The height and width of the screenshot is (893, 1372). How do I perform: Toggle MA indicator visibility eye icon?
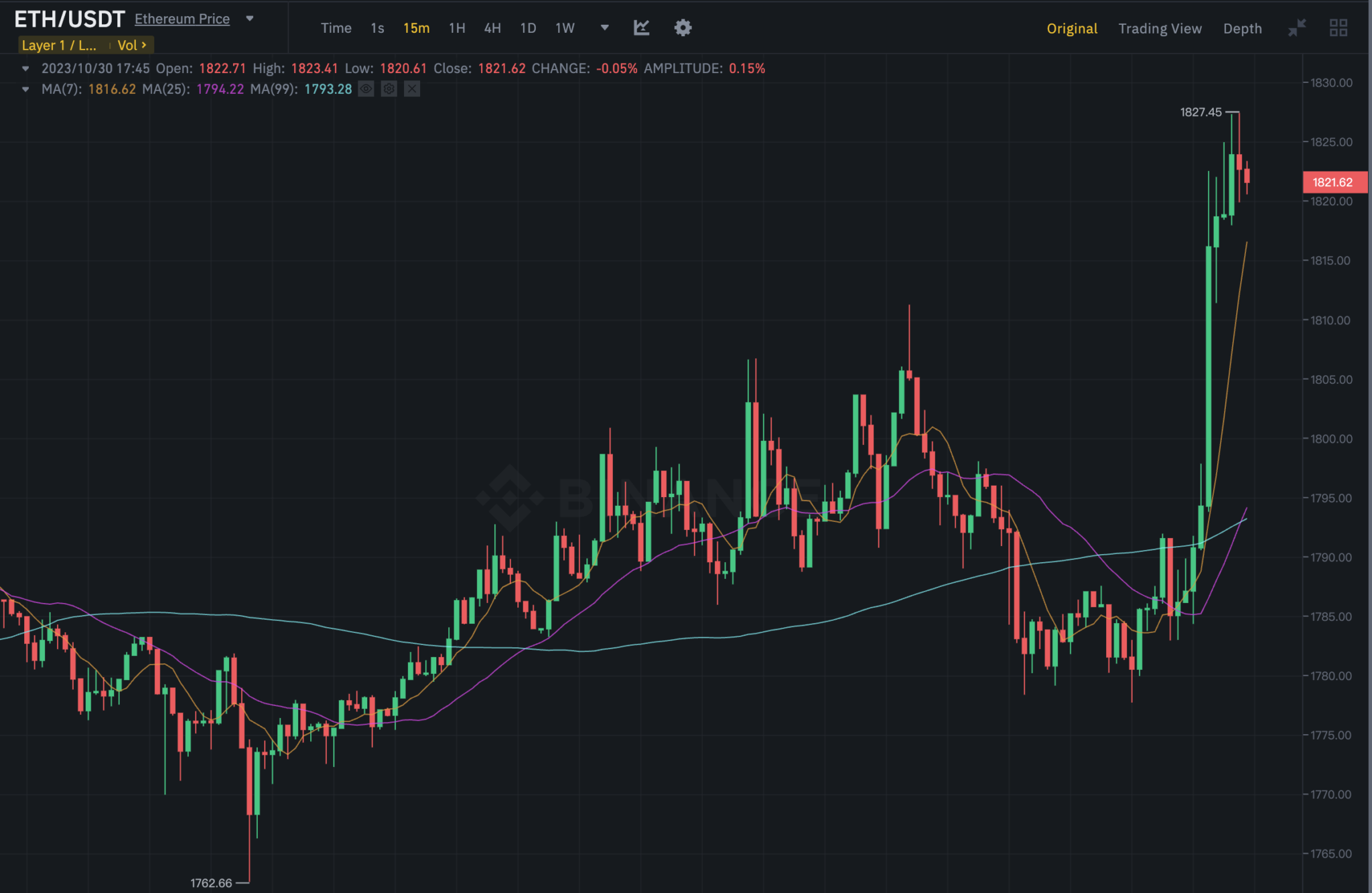366,88
